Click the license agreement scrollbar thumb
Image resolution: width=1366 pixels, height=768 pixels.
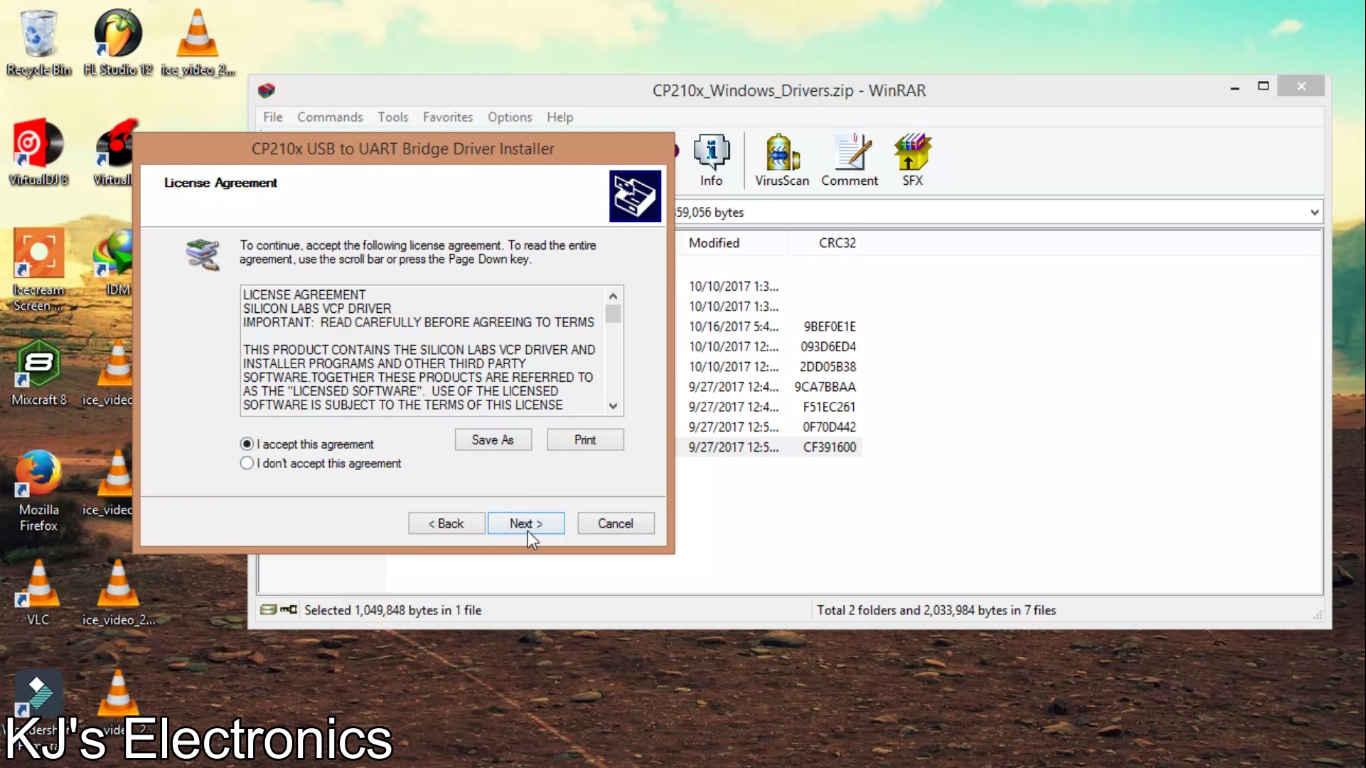tap(613, 314)
